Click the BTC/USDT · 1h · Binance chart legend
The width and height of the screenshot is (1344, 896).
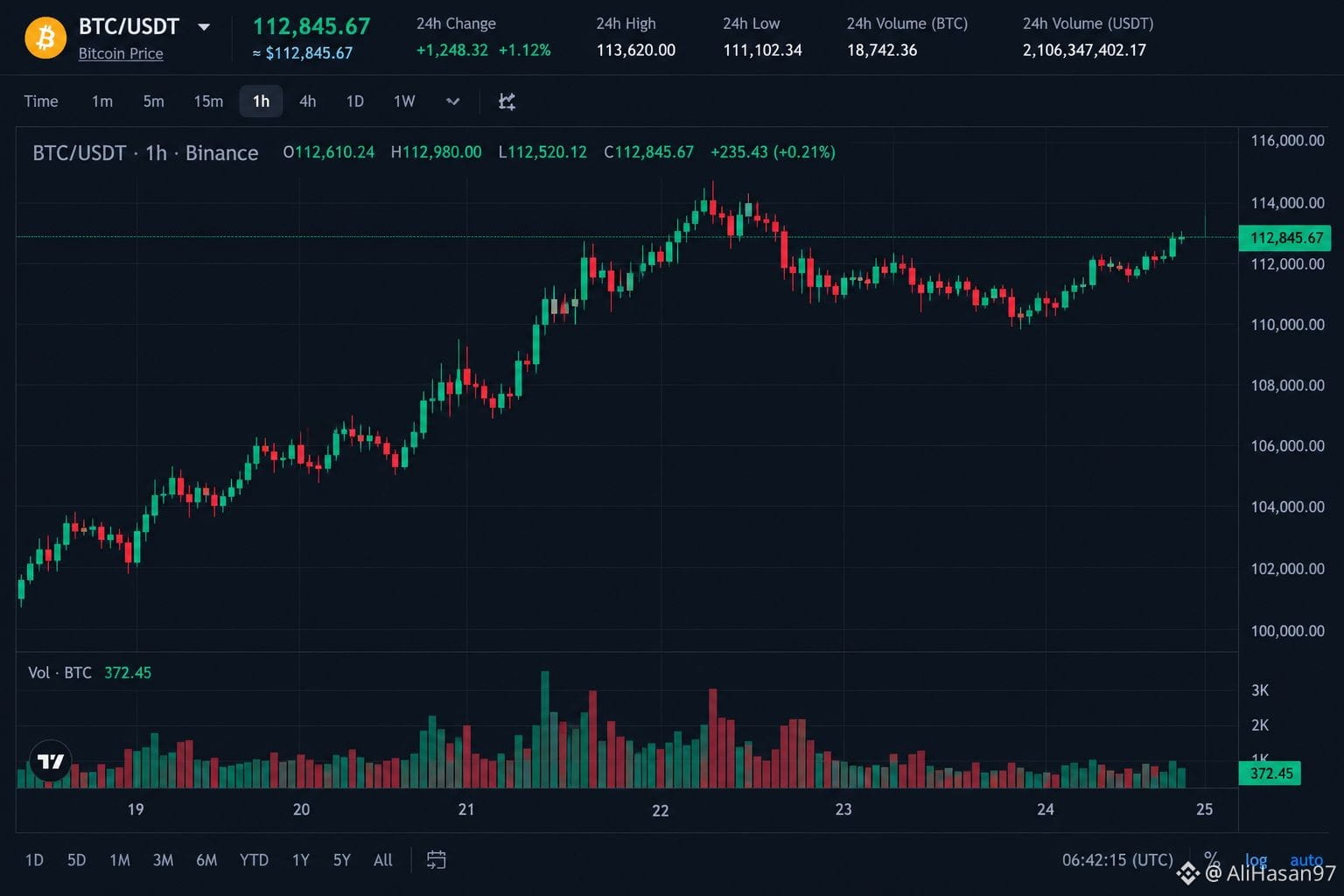click(x=145, y=153)
